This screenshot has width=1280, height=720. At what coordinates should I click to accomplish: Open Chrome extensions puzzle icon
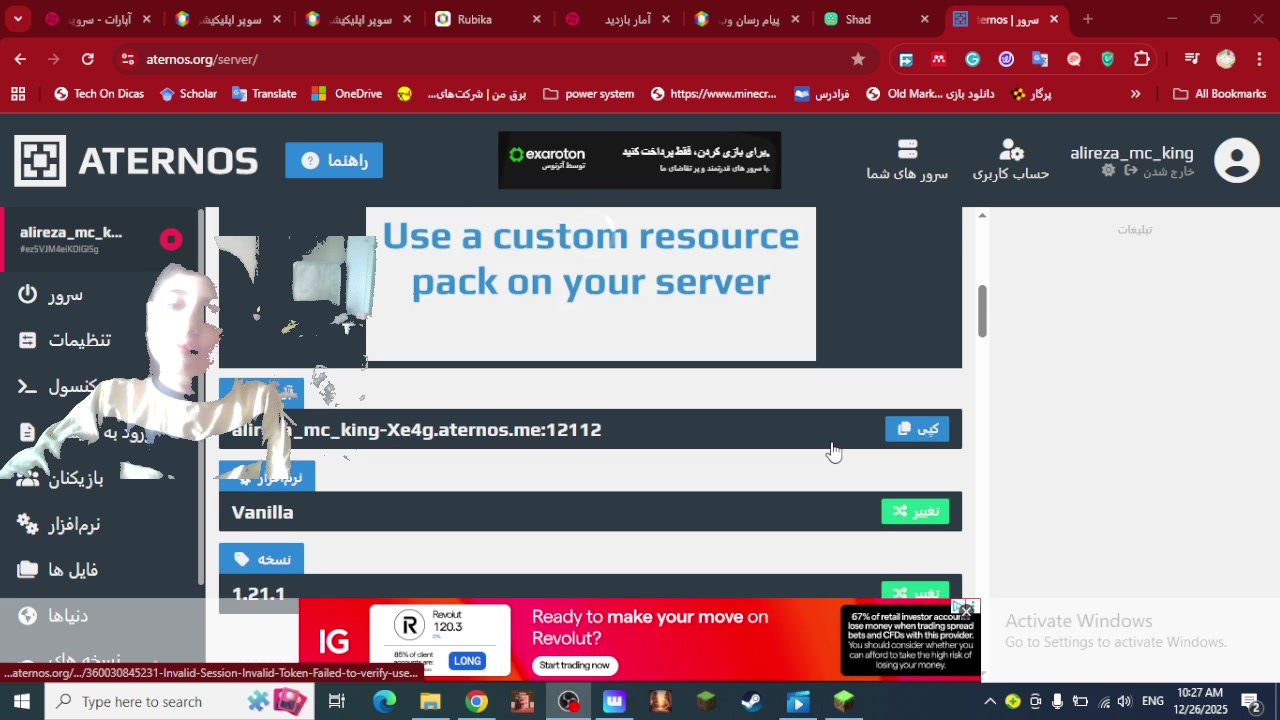1141,59
